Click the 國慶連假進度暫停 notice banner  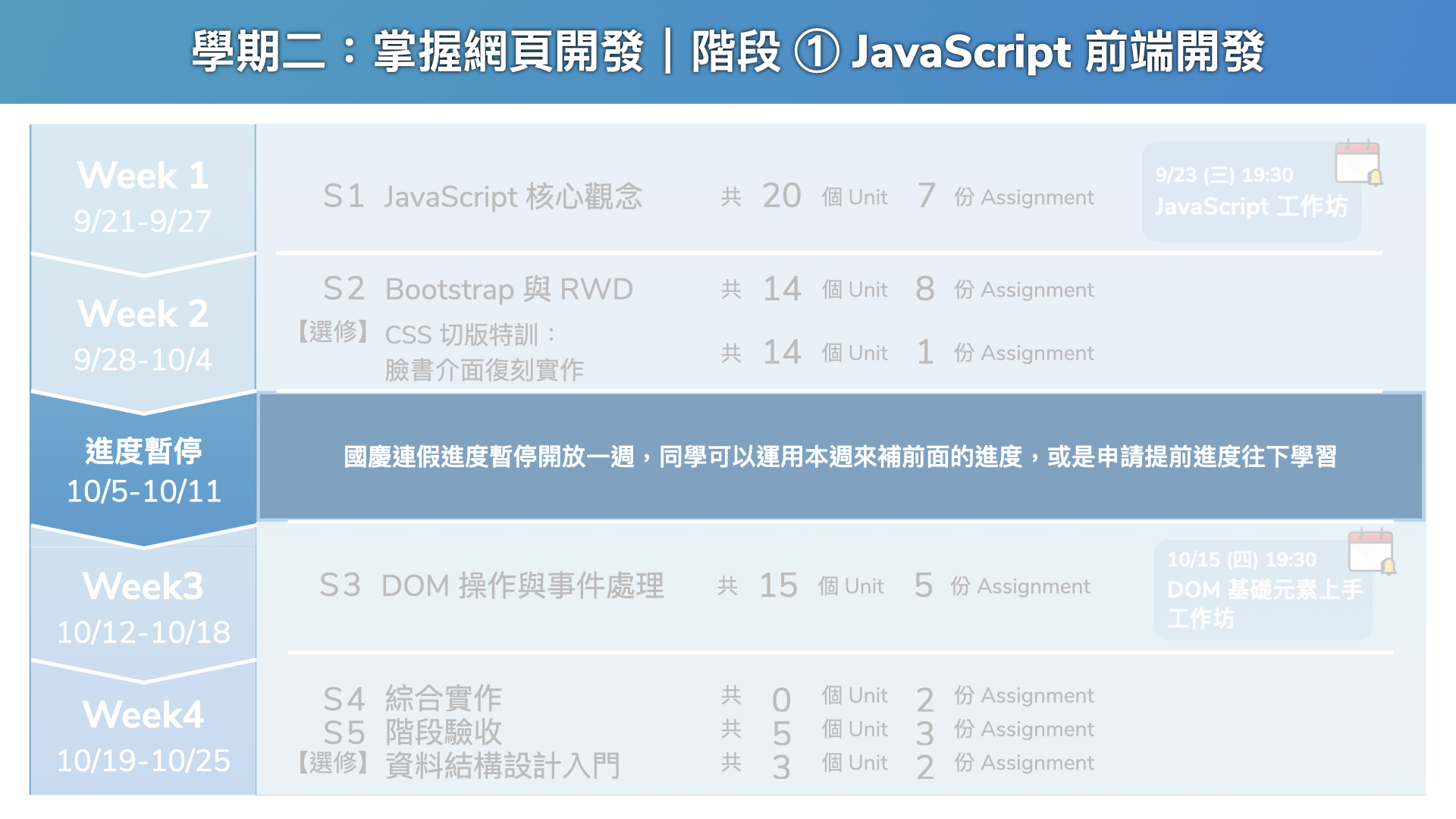click(840, 457)
